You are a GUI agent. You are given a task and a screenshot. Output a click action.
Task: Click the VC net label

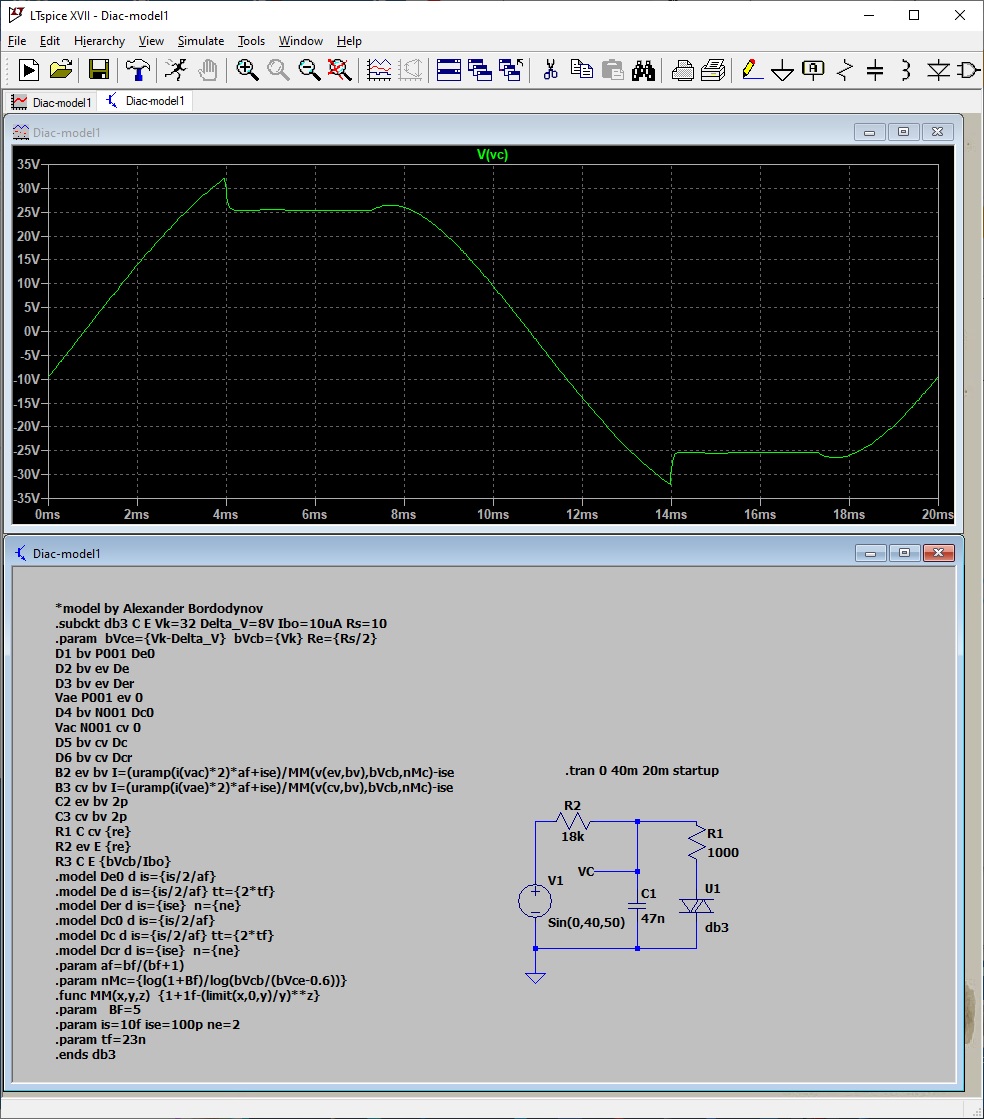[x=586, y=871]
